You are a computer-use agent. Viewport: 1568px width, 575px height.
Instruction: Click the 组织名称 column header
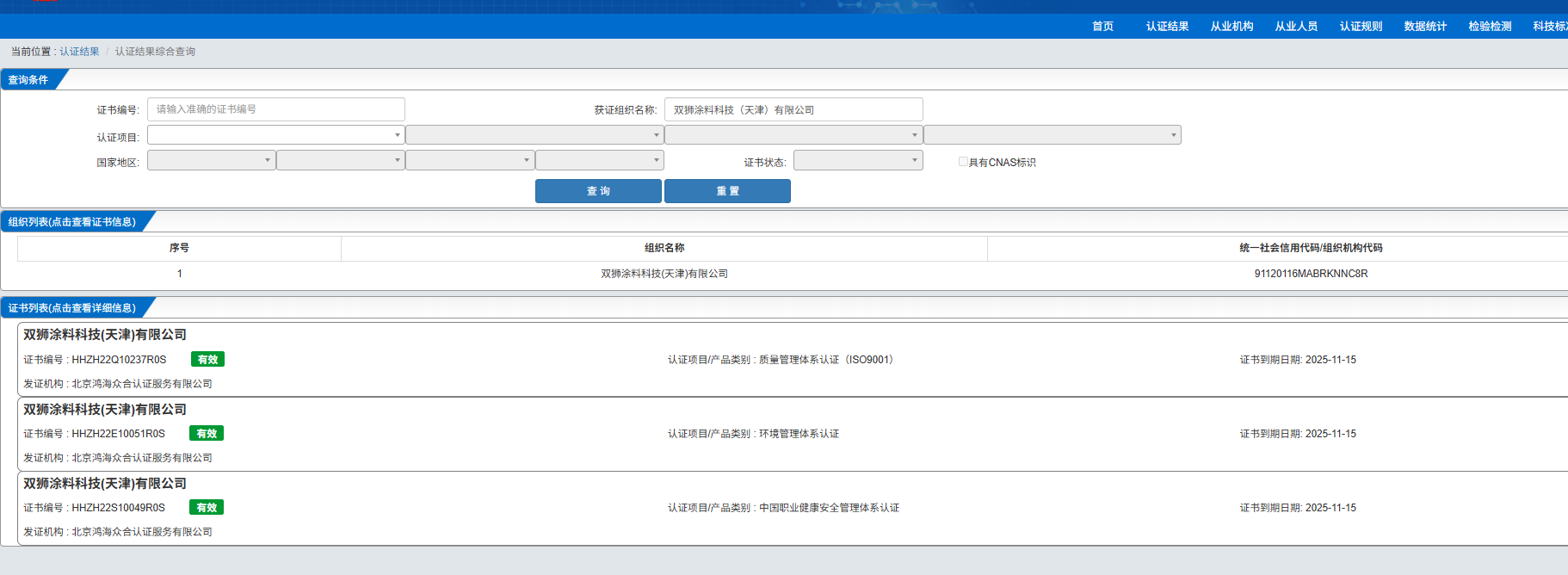(x=664, y=248)
